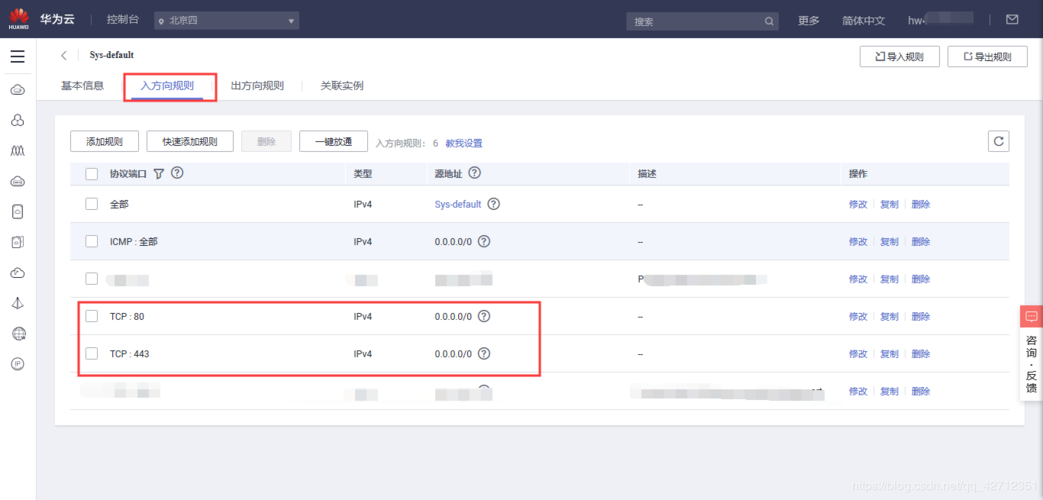Click the TCP : 443 protocol cell
The width and height of the screenshot is (1043, 500).
pyautogui.click(x=130, y=354)
